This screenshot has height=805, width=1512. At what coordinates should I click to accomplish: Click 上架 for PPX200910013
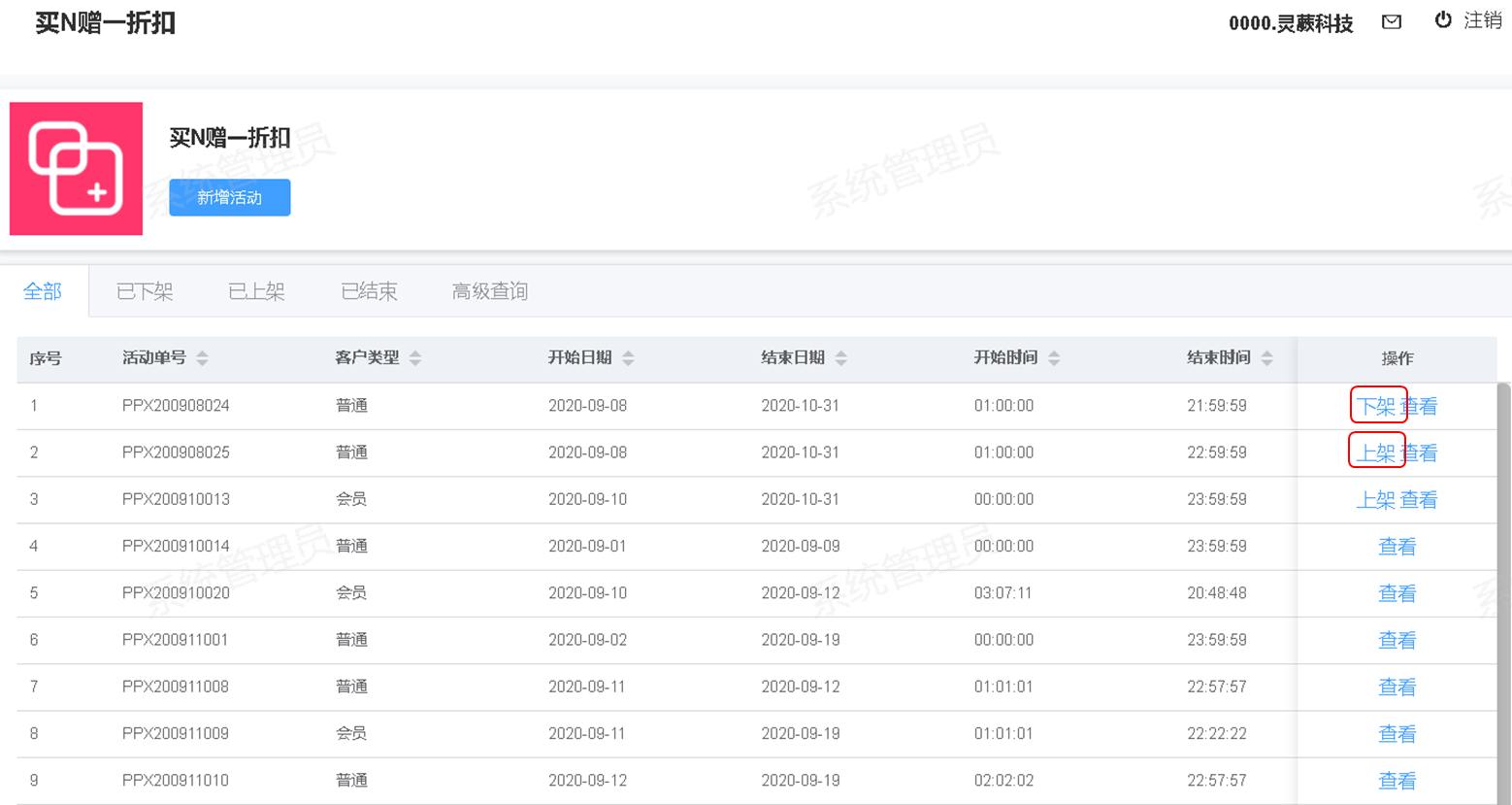point(1375,500)
